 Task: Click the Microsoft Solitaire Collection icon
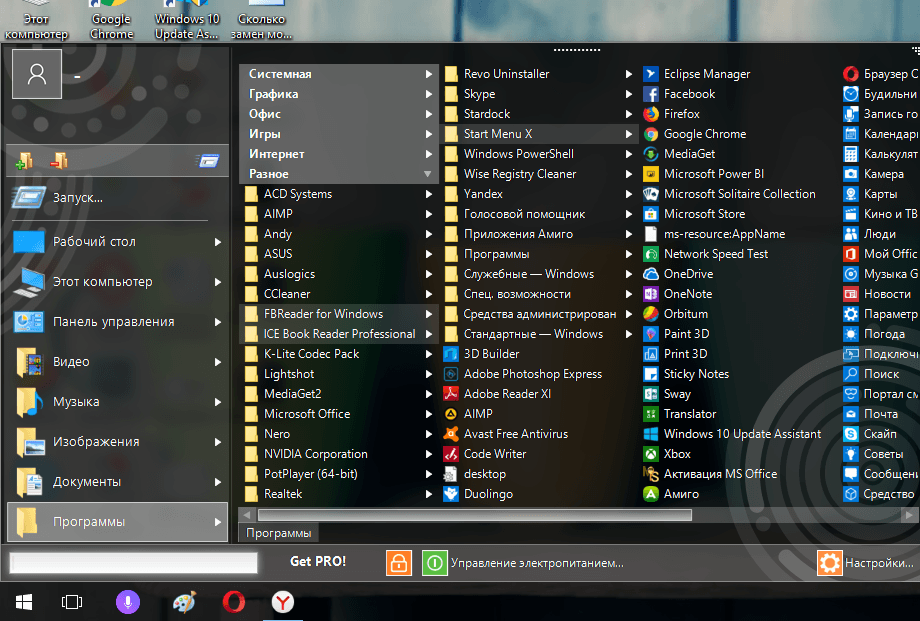[x=651, y=194]
